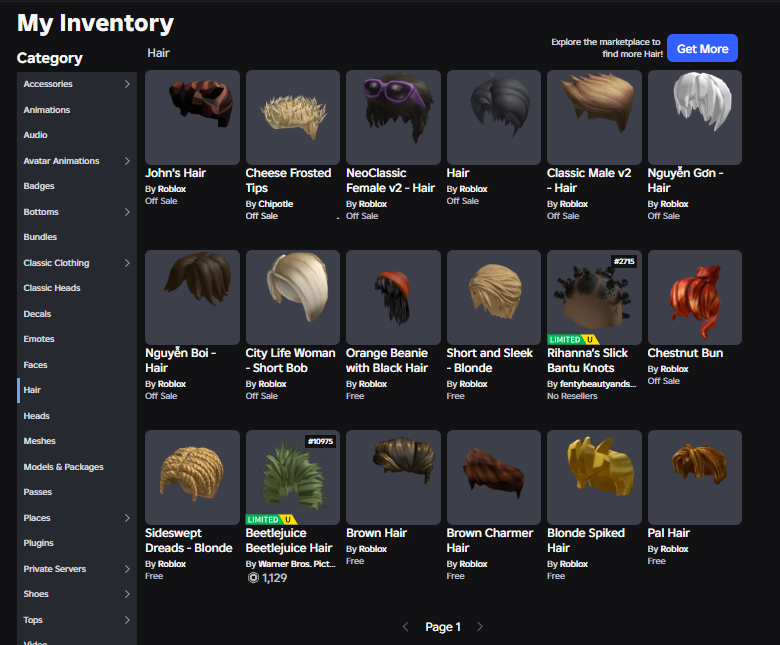Select the Models & Packages category
Screen dimensions: 780x645
point(77,467)
